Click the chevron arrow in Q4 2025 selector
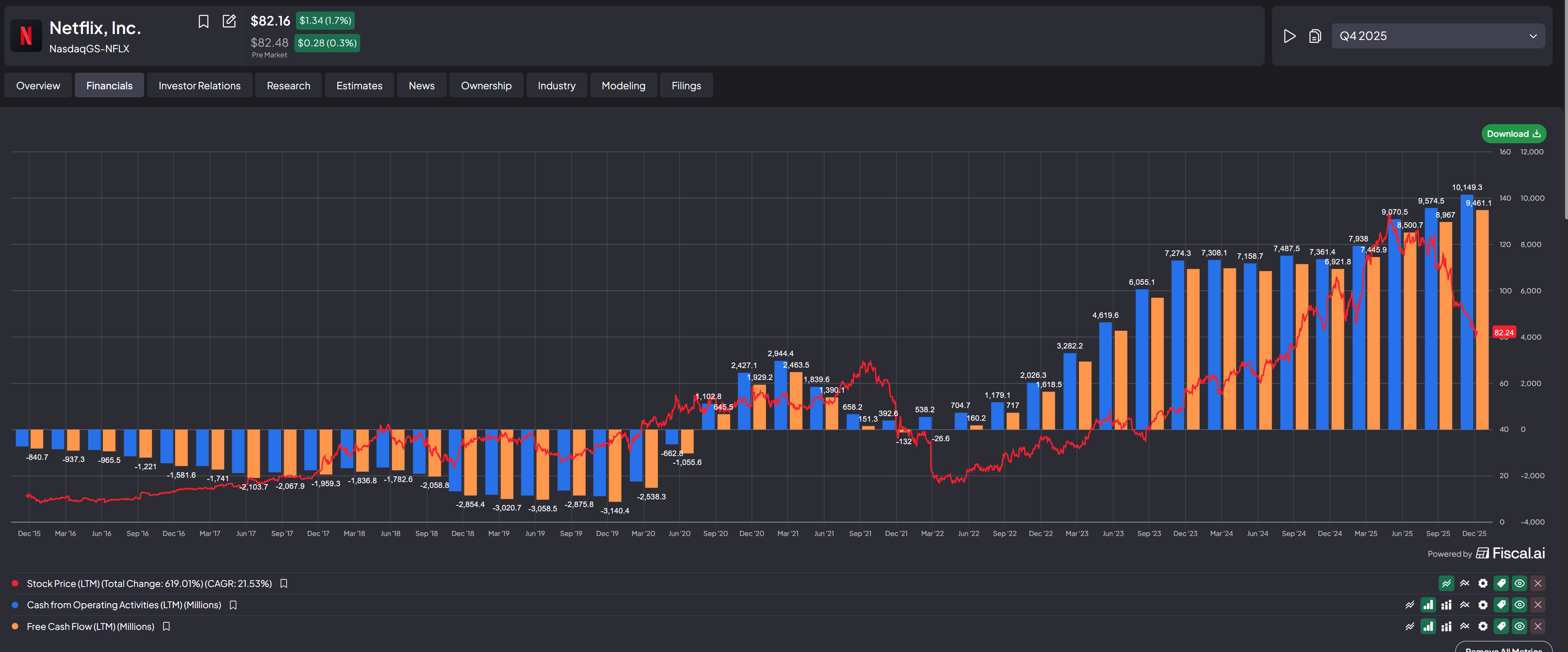Viewport: 1568px width, 652px height. point(1533,37)
